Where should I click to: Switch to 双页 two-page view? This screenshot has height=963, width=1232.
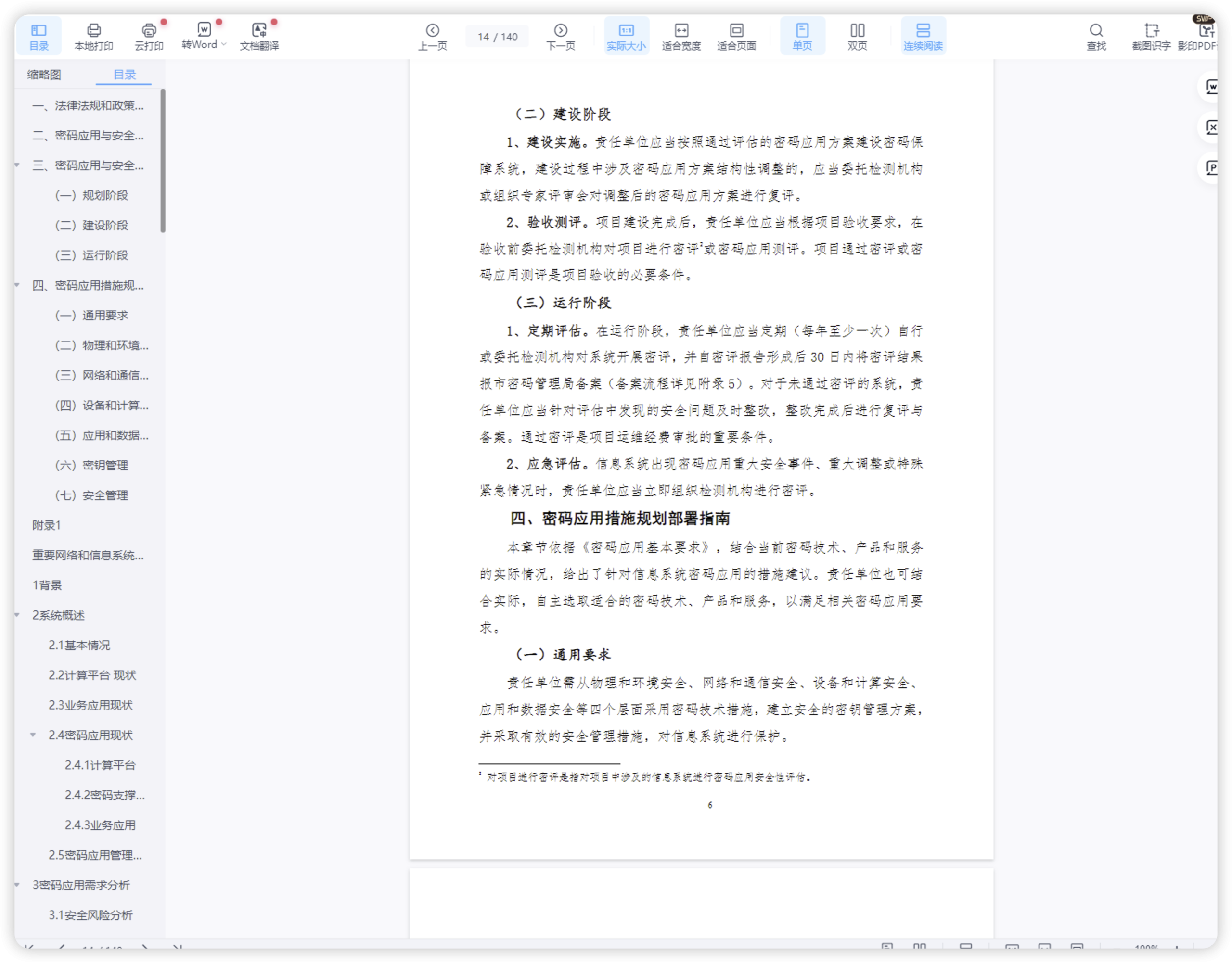[x=857, y=35]
